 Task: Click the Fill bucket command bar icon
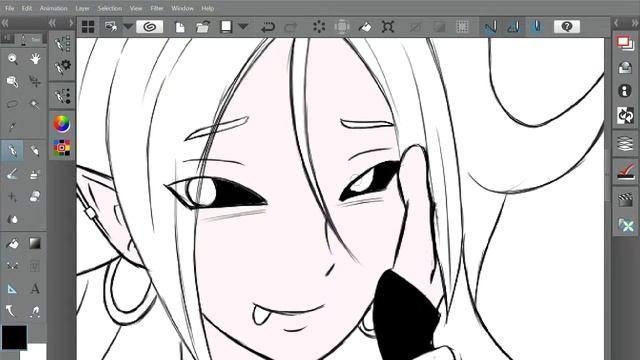click(365, 27)
